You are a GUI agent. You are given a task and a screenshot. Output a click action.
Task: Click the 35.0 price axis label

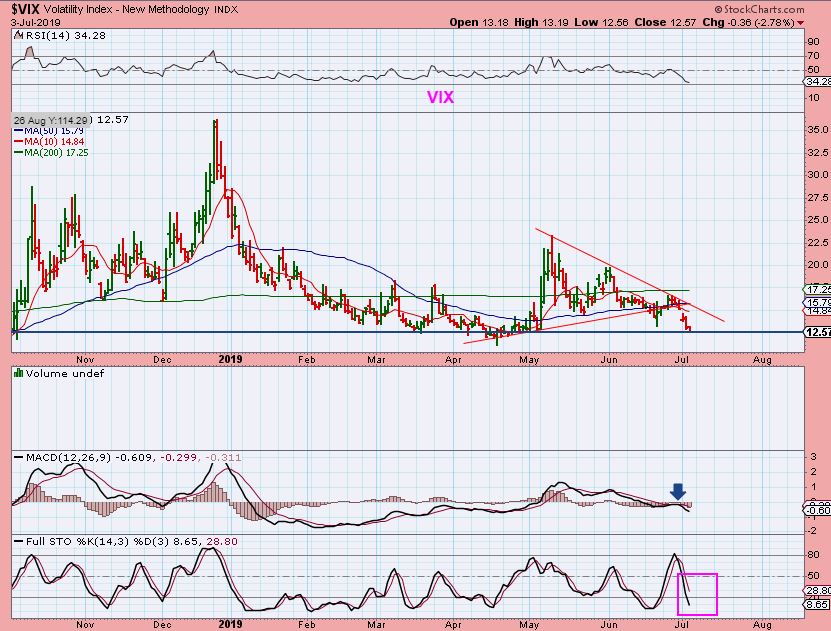pos(818,130)
